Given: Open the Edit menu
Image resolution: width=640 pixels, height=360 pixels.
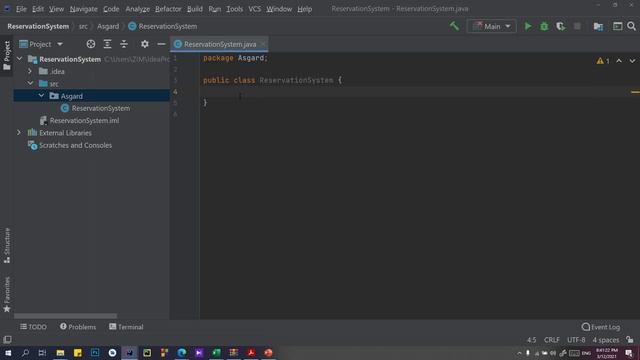Looking at the screenshot, I should (x=38, y=9).
